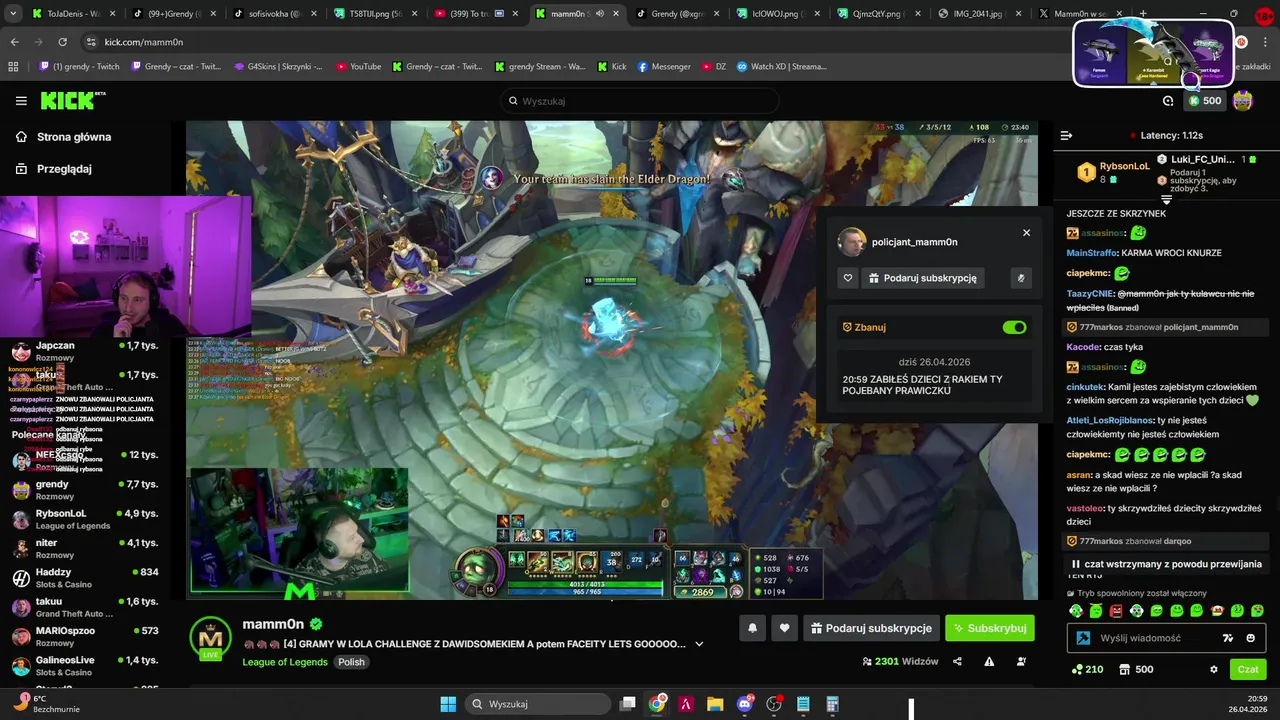The image size is (1280, 720).
Task: Click the mute icon in user card
Action: [x=1020, y=278]
